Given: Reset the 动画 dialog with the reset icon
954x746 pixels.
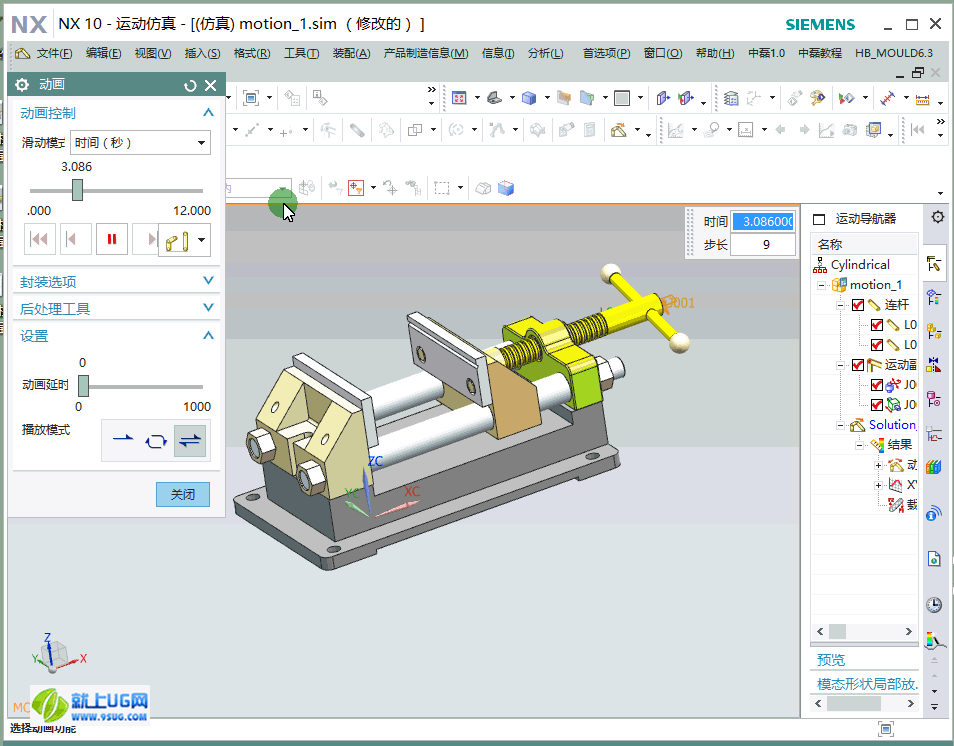Looking at the screenshot, I should [190, 86].
